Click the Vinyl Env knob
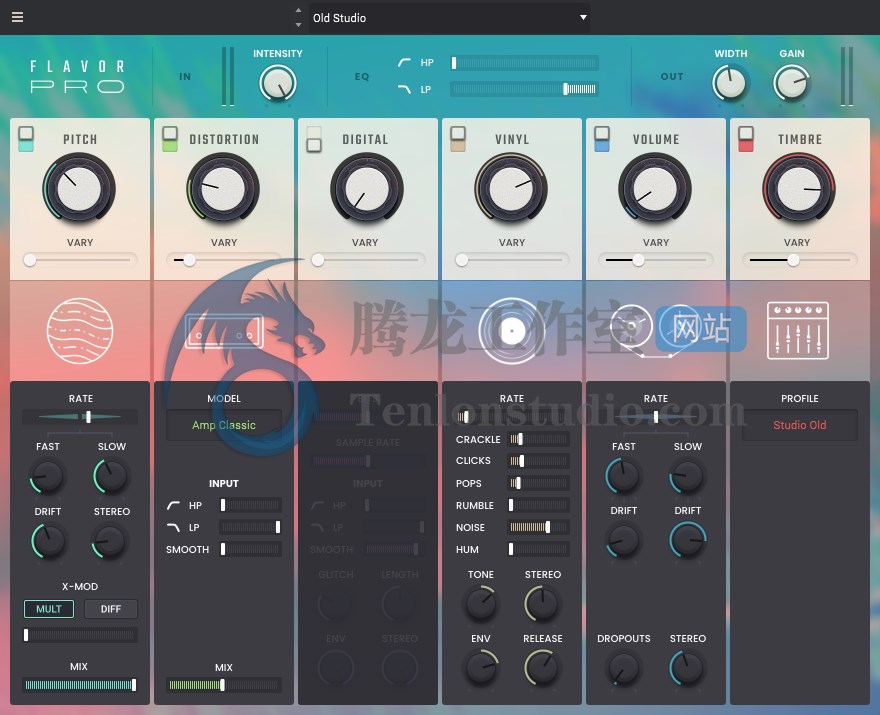Viewport: 880px width, 715px height. [x=481, y=668]
